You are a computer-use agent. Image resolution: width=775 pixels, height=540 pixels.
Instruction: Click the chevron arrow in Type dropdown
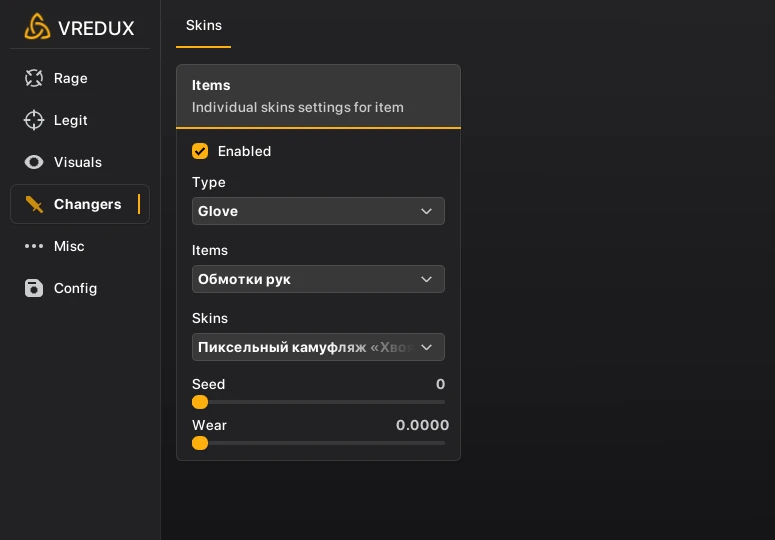pyautogui.click(x=427, y=211)
